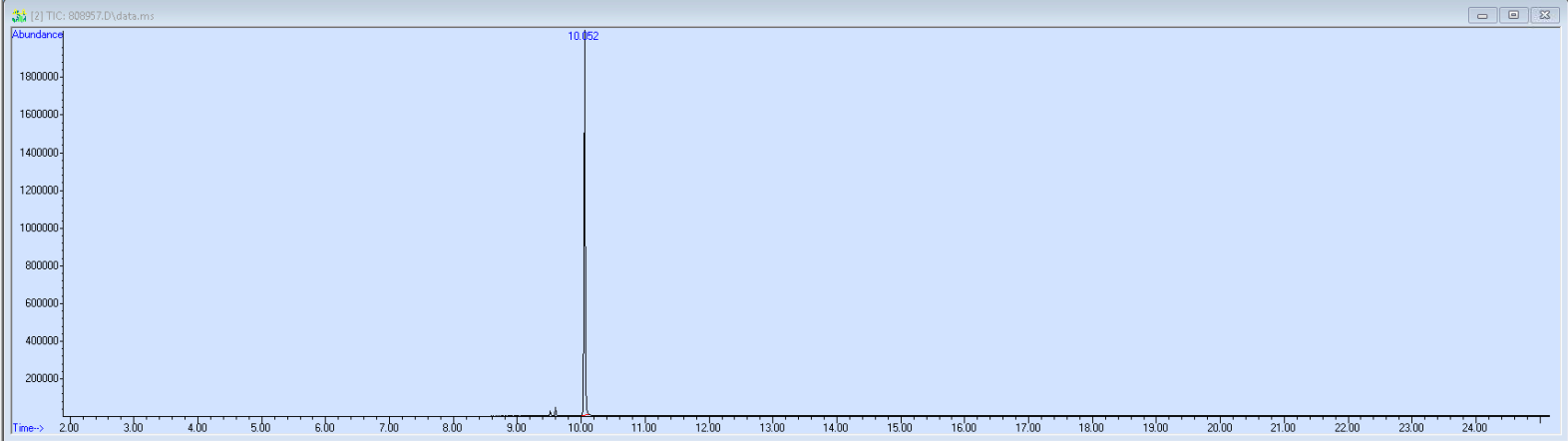Viewport: 1568px width, 441px height.
Task: Click the 24.00 time axis label
Action: pyautogui.click(x=1474, y=428)
